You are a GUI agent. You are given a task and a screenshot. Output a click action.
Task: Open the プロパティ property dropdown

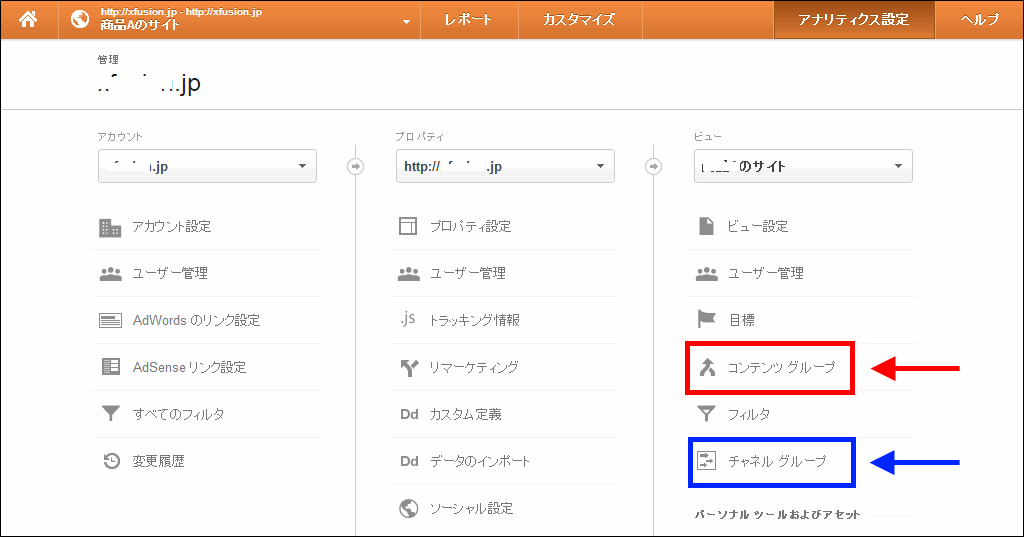point(505,166)
